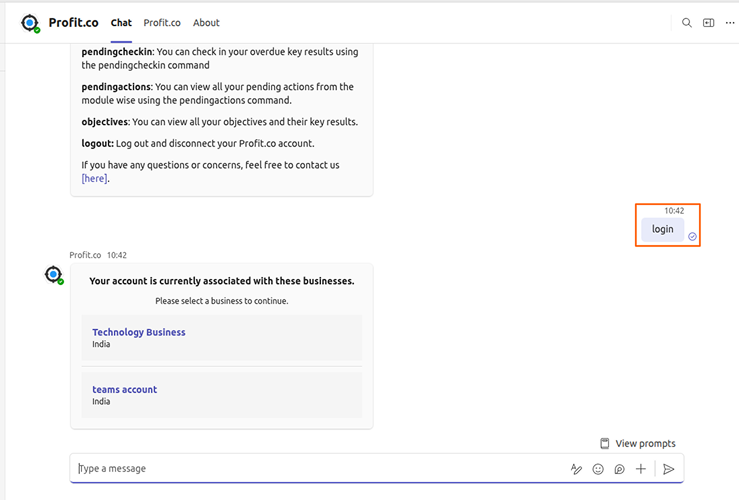
Task: Open the text format options icon
Action: click(576, 469)
